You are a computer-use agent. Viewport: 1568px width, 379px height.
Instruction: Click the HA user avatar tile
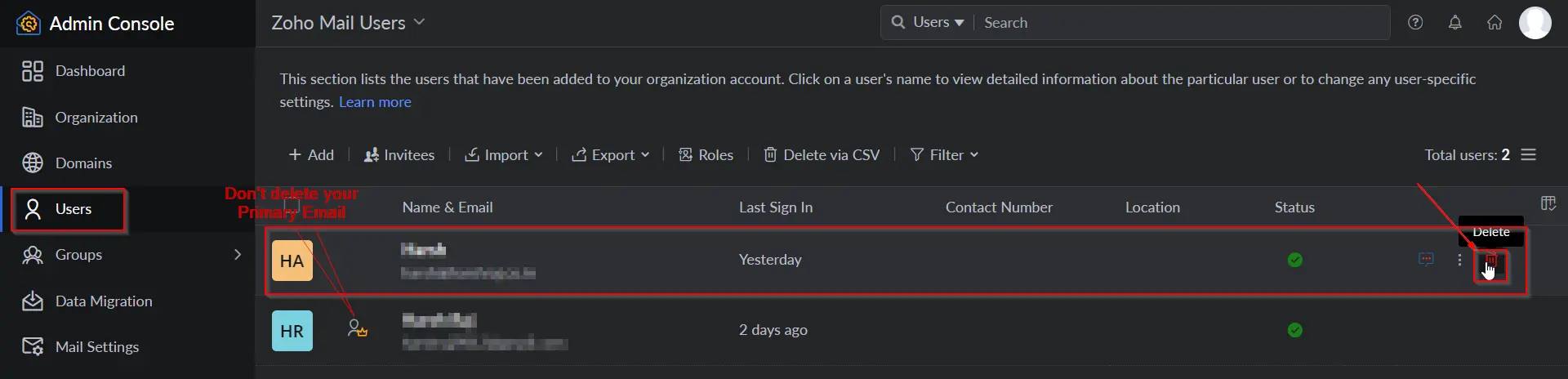292,261
